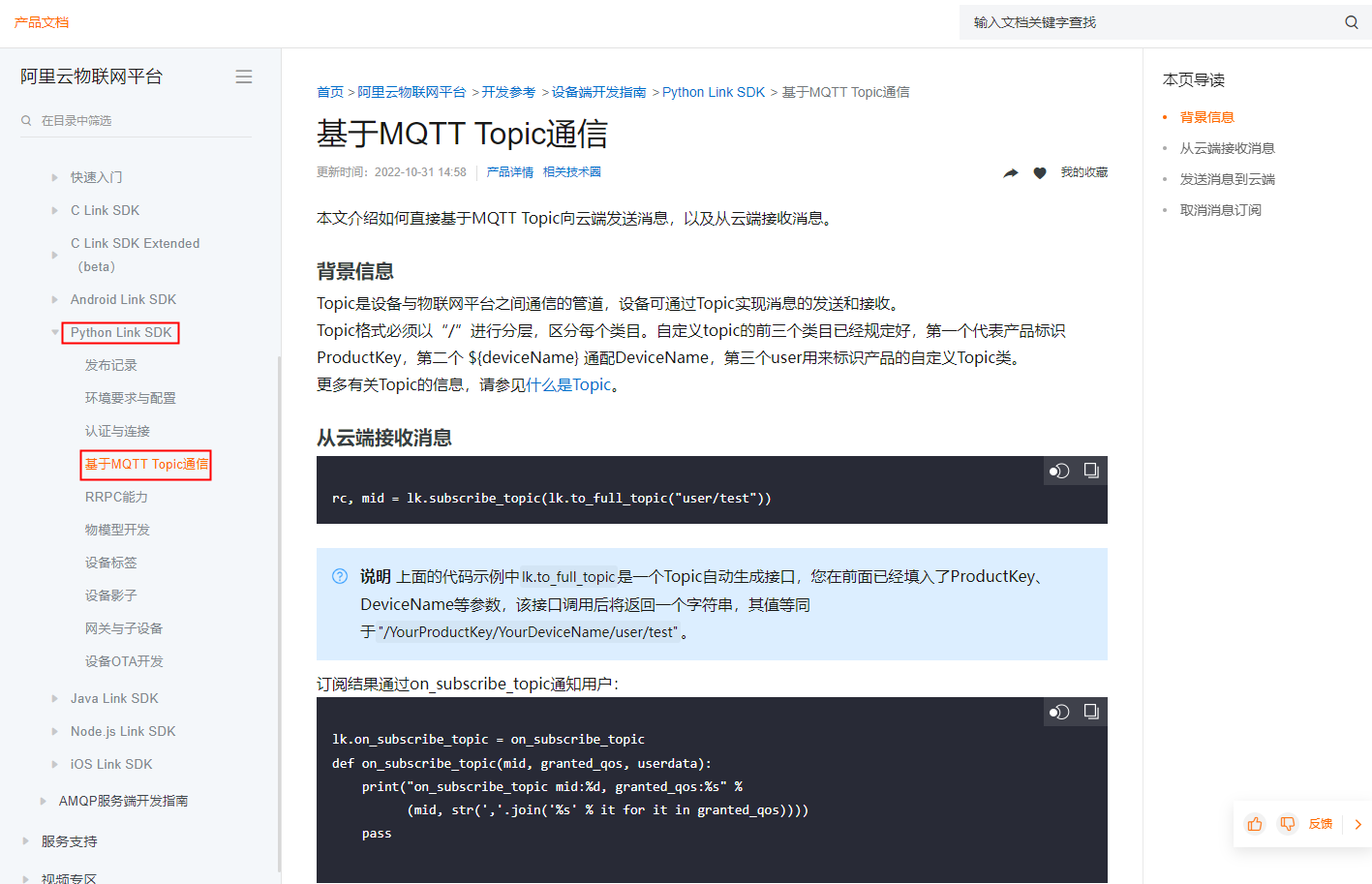This screenshot has width=1372, height=884.
Task: Open 产品详情 link under title
Action: coord(510,172)
